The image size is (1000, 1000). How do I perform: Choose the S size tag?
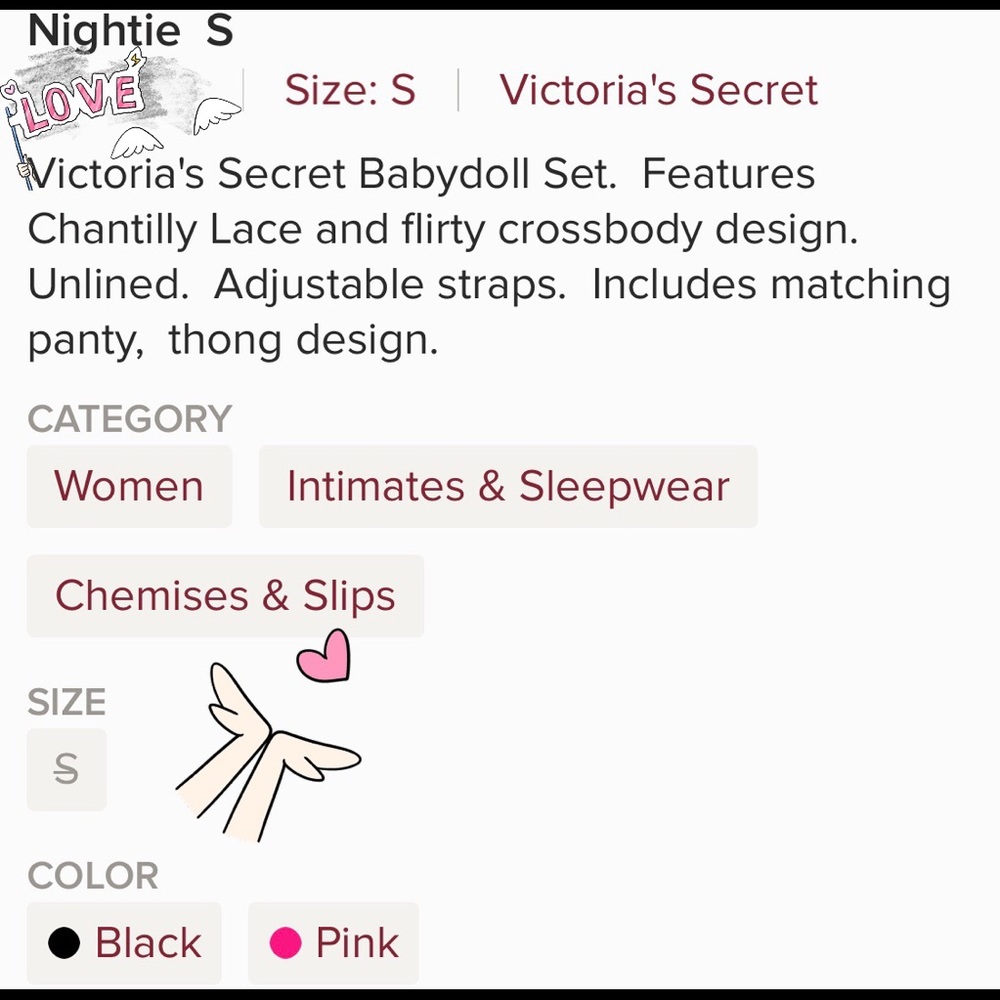point(66,769)
